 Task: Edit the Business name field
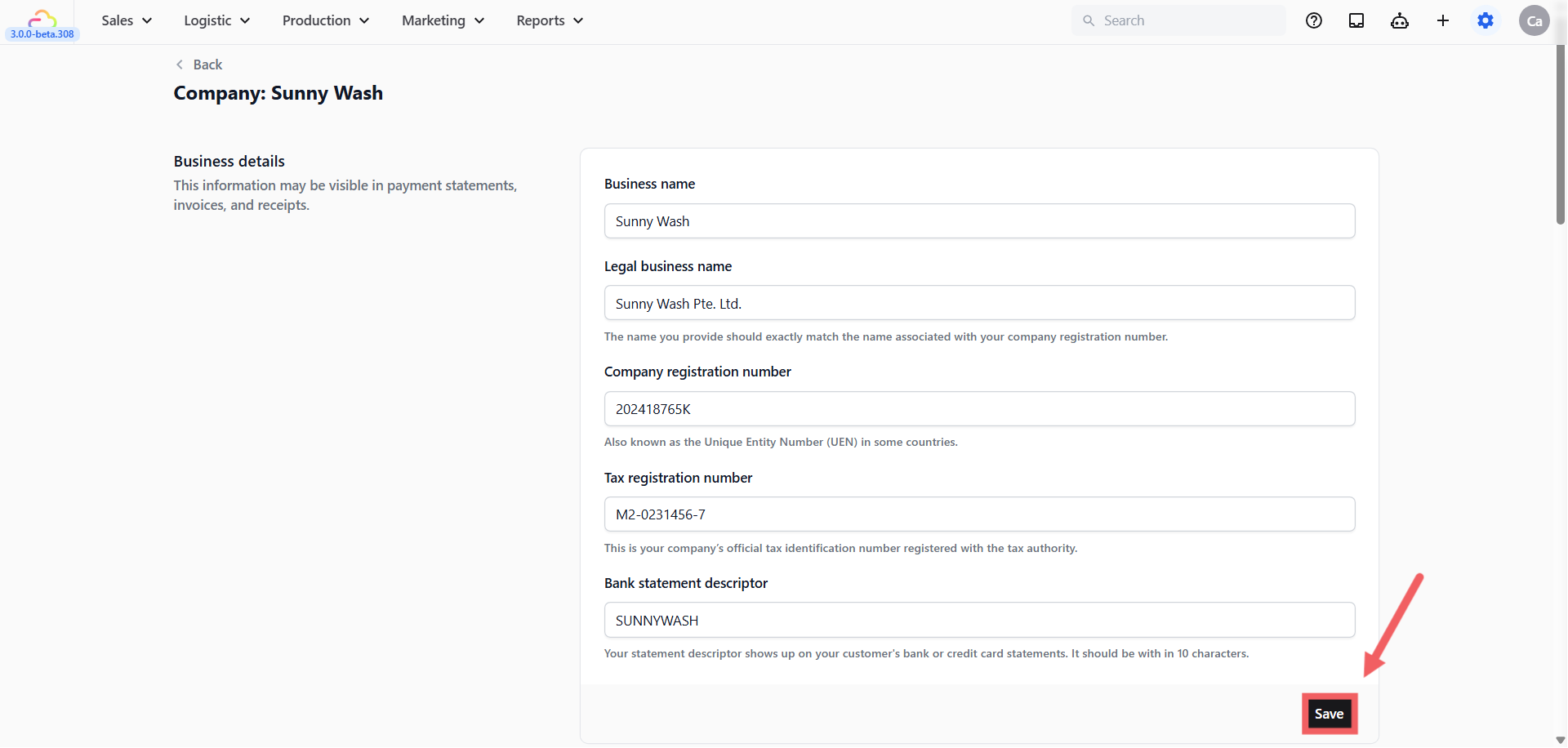point(979,221)
